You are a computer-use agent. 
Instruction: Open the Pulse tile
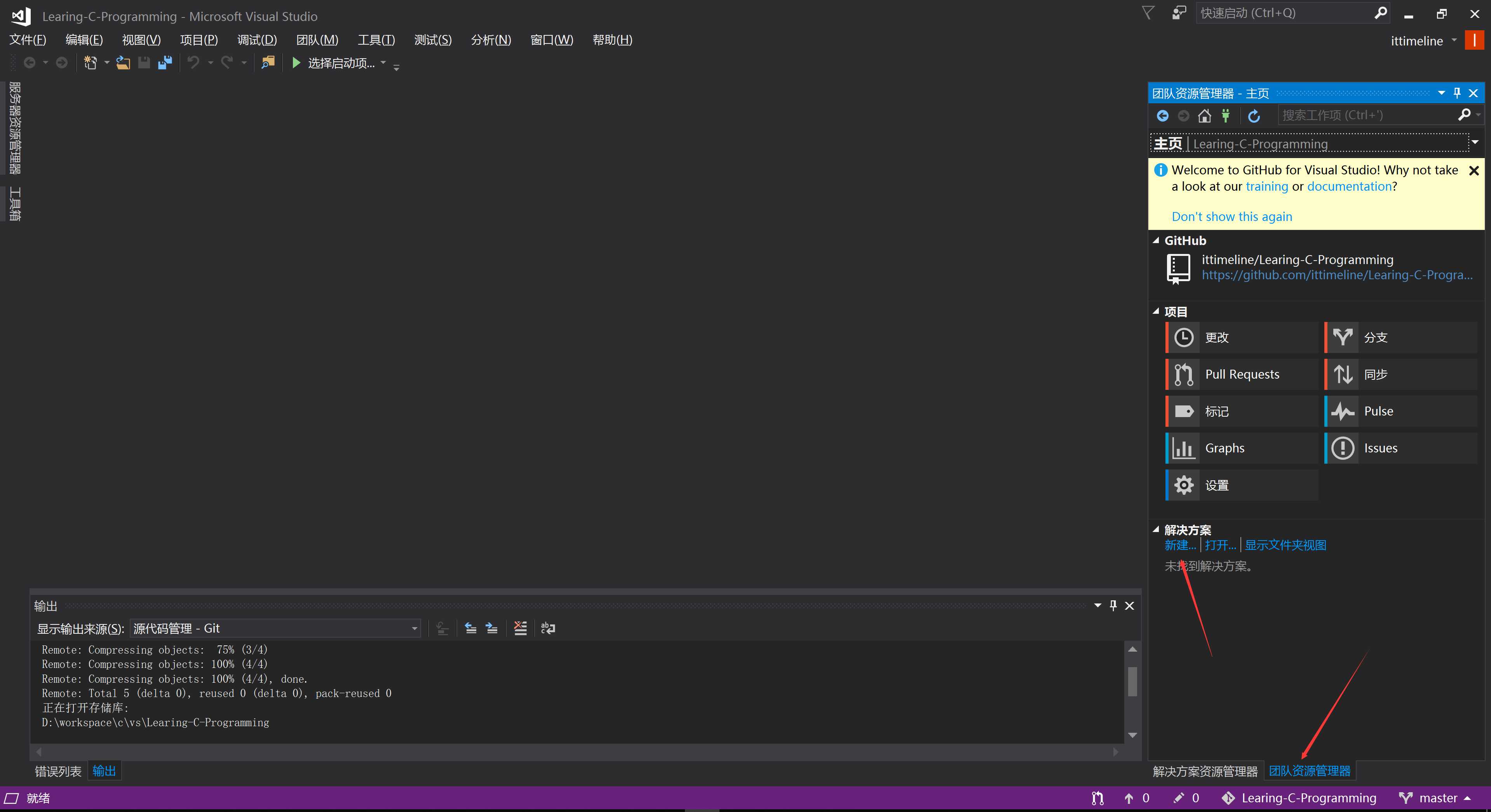coord(1401,412)
